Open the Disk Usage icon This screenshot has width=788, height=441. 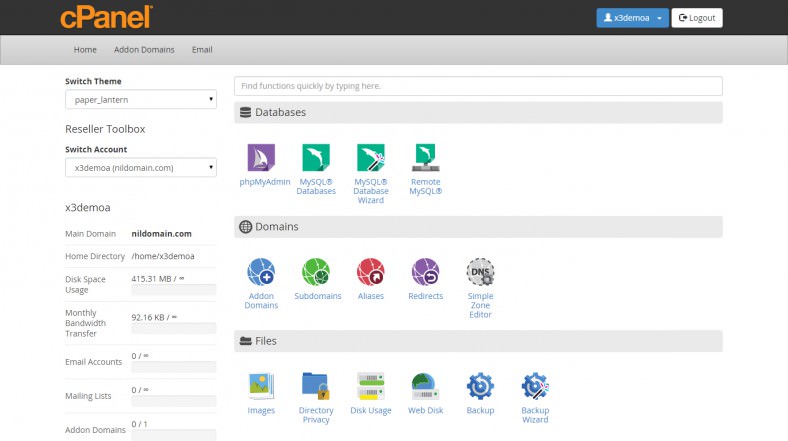370,386
